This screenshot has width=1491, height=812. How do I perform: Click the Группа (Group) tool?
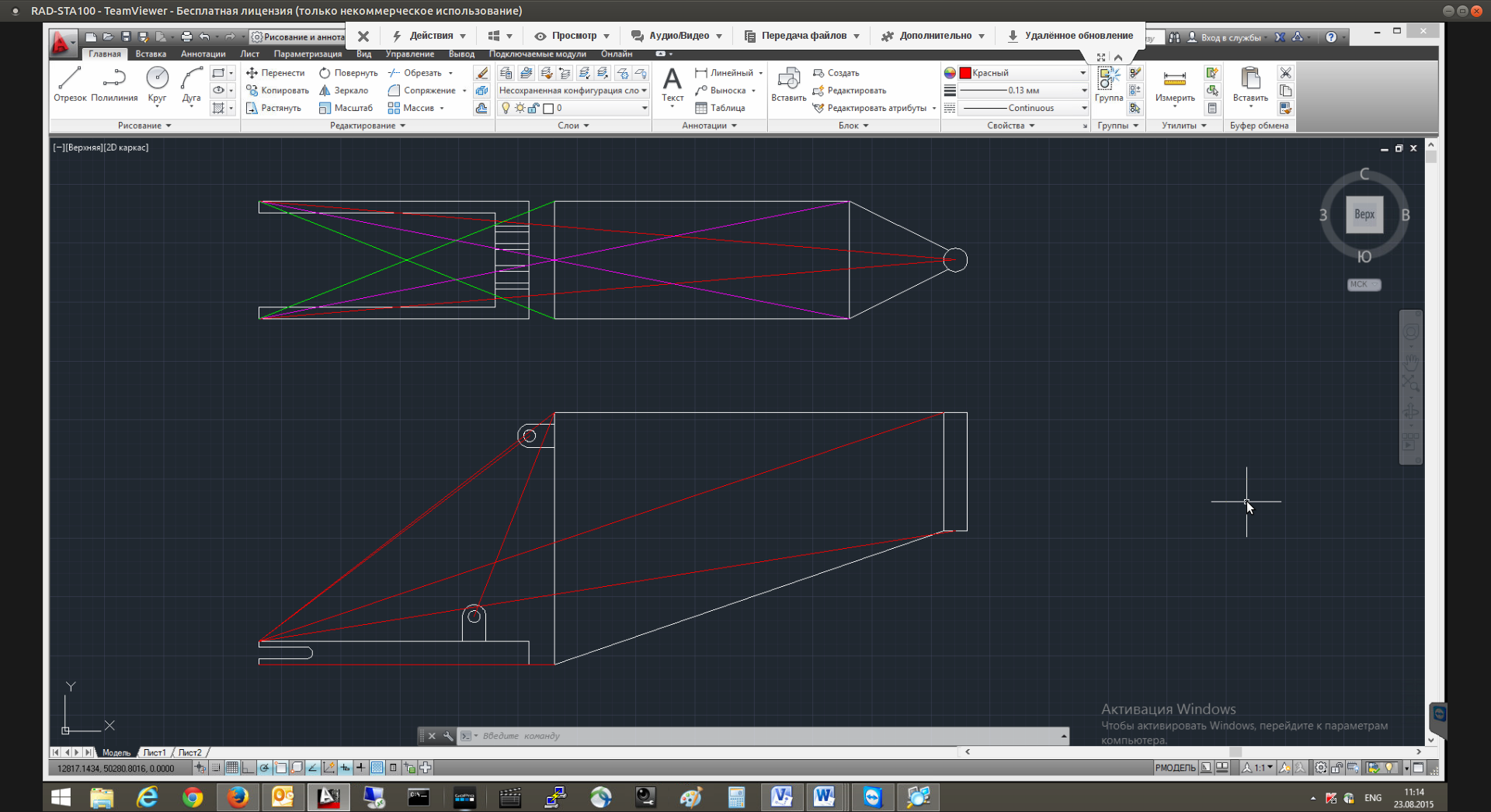1109,84
